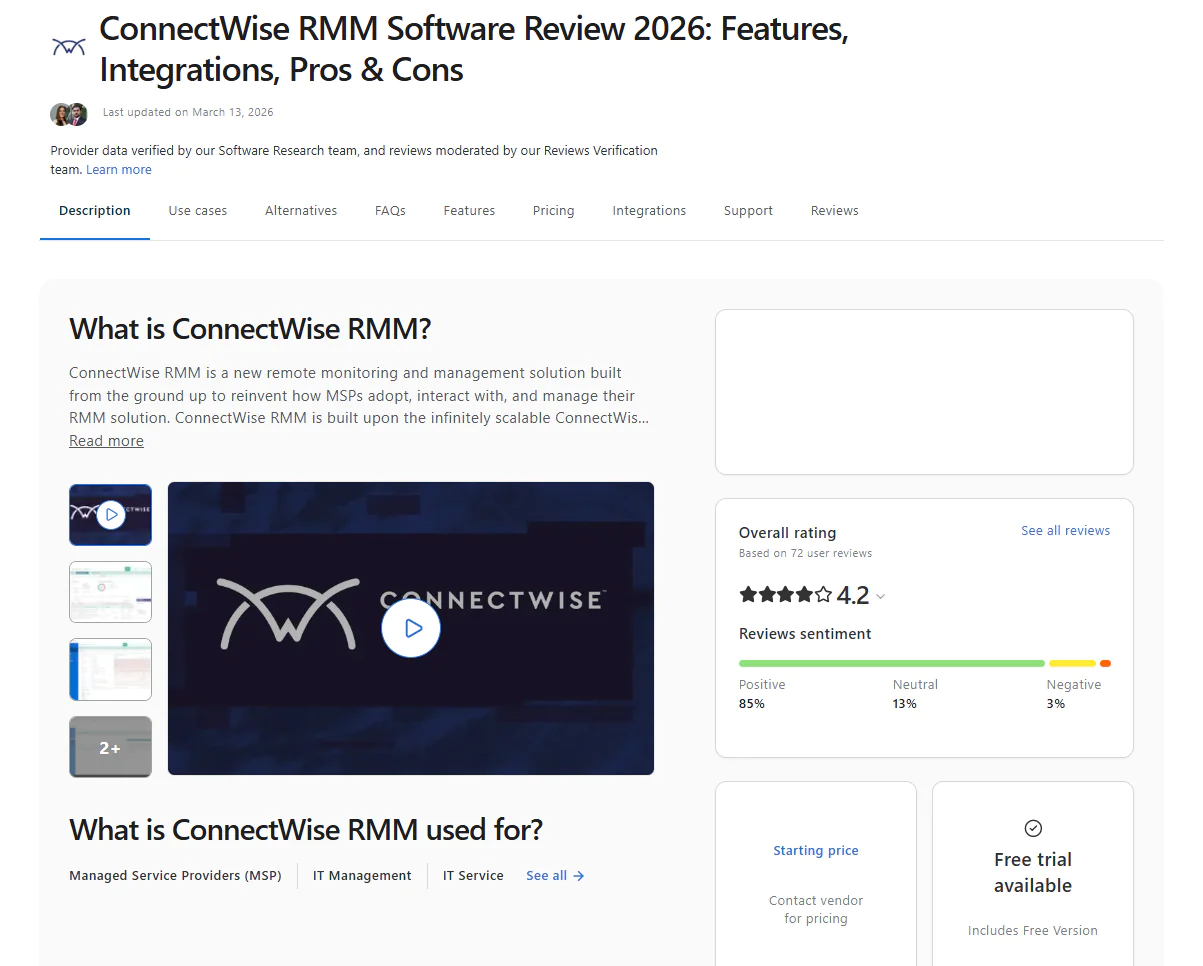Select the first video thumbnail with play icon
Viewport: 1203px width, 966px height.
tap(110, 515)
